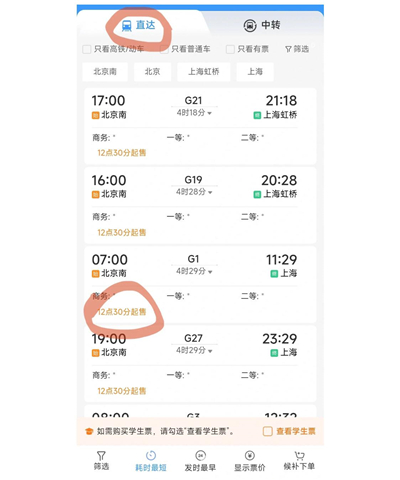Viewport: 400px width, 480px height.
Task: Expand G27 duration 4时29分 arrow
Action: click(210, 351)
